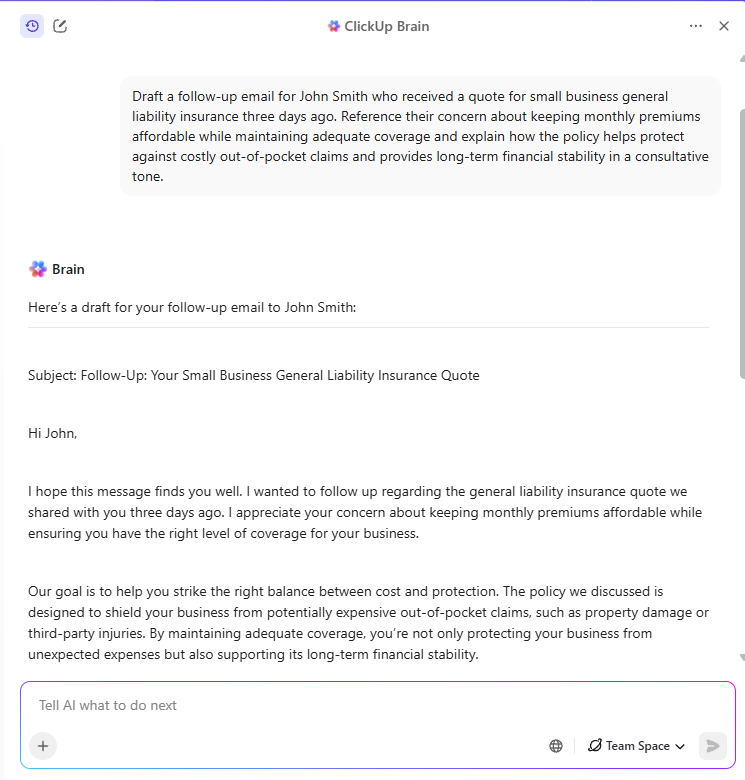This screenshot has height=780, width=745.
Task: Click the Brain avatar icon beside the response
Action: 38,269
